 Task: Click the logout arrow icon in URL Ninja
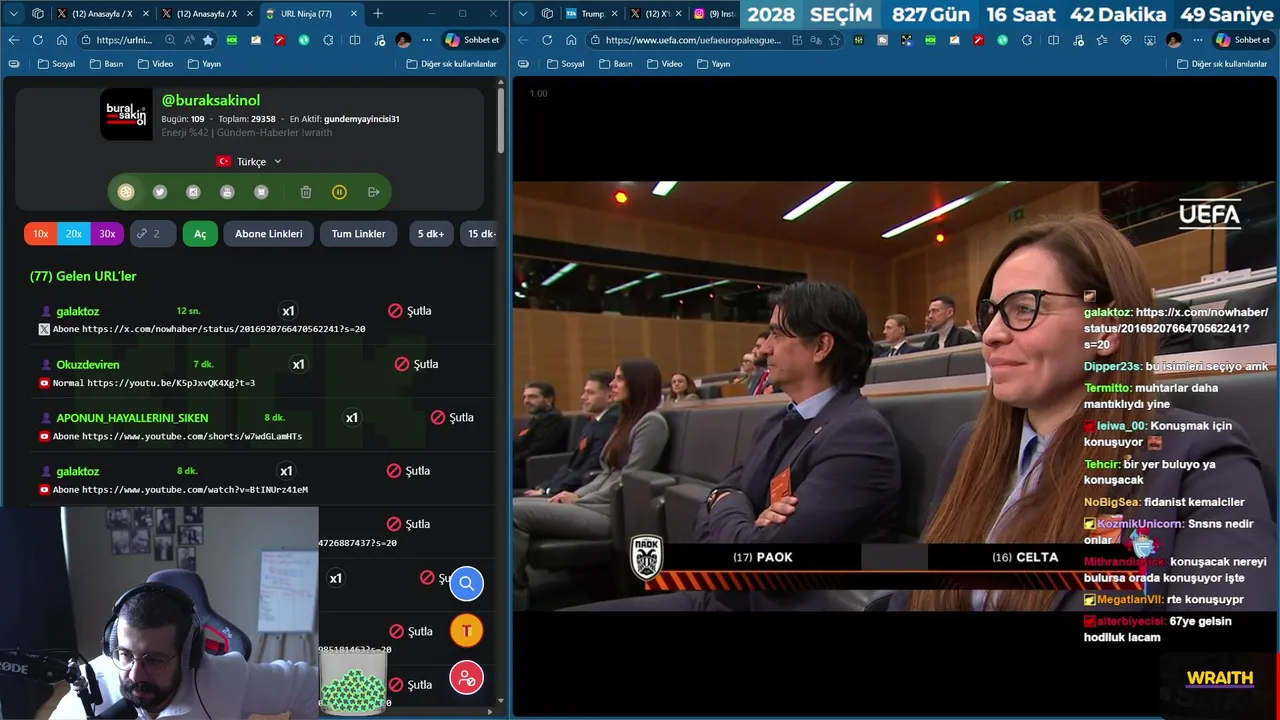click(x=373, y=192)
